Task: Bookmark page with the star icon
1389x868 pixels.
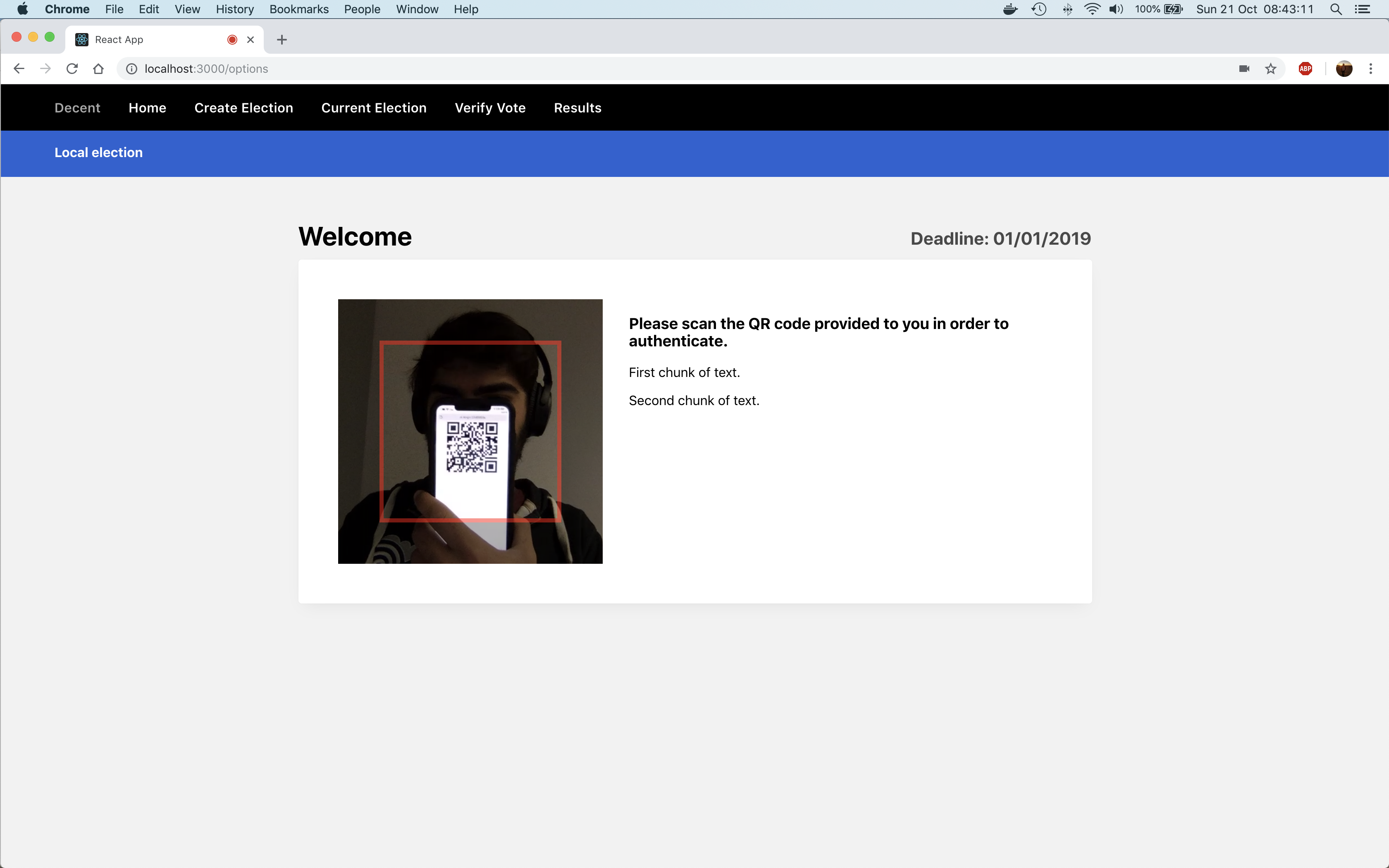Action: [1271, 69]
